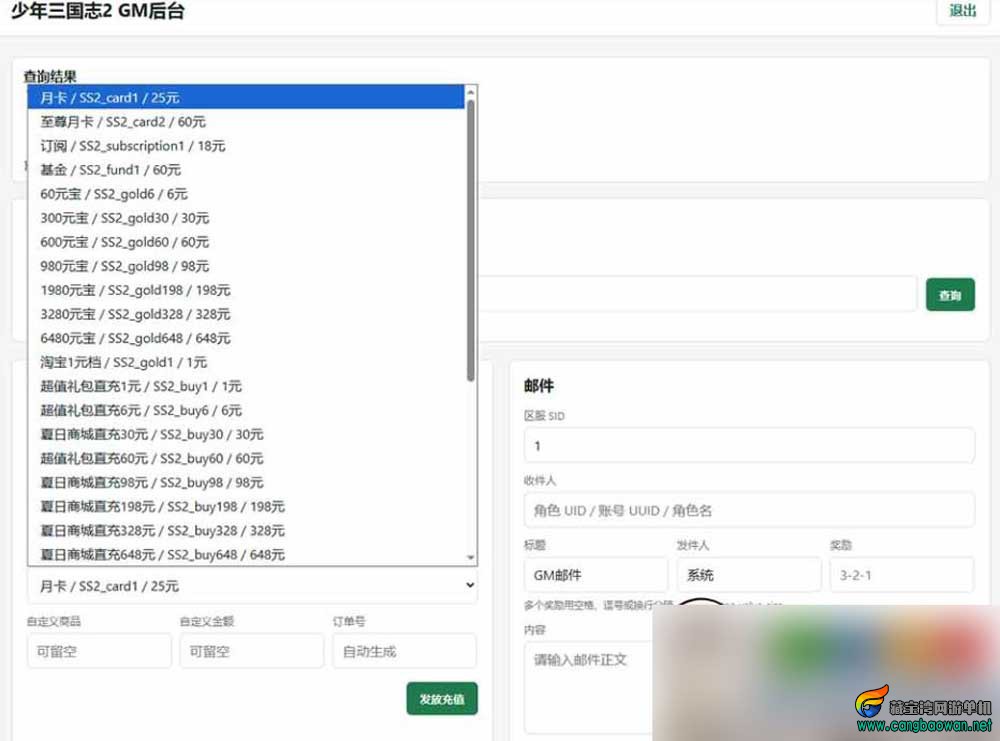The image size is (1000, 741).
Task: Choose 夏日商城直充648元 / SS2_buy648 option
Action: (246, 555)
